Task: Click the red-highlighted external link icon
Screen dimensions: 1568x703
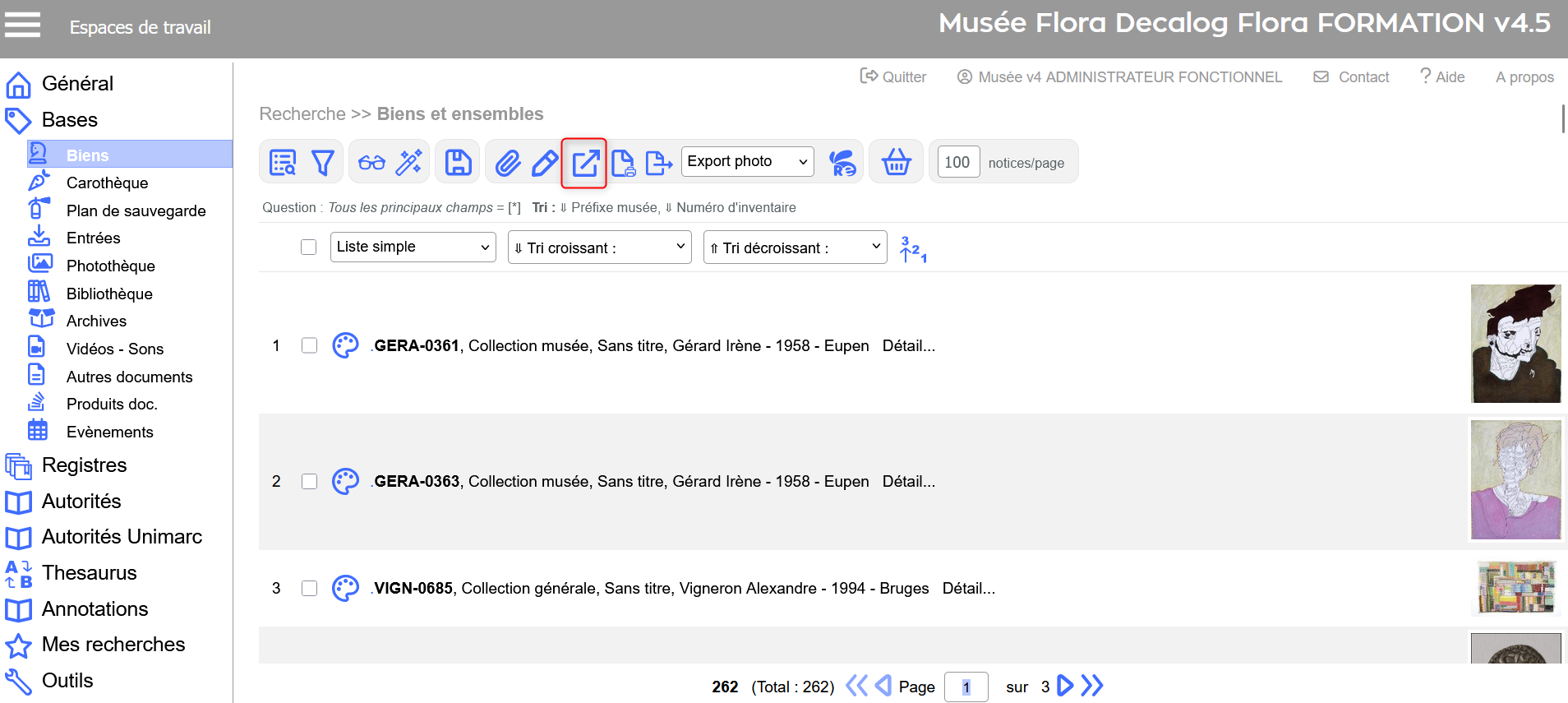Action: (x=584, y=163)
